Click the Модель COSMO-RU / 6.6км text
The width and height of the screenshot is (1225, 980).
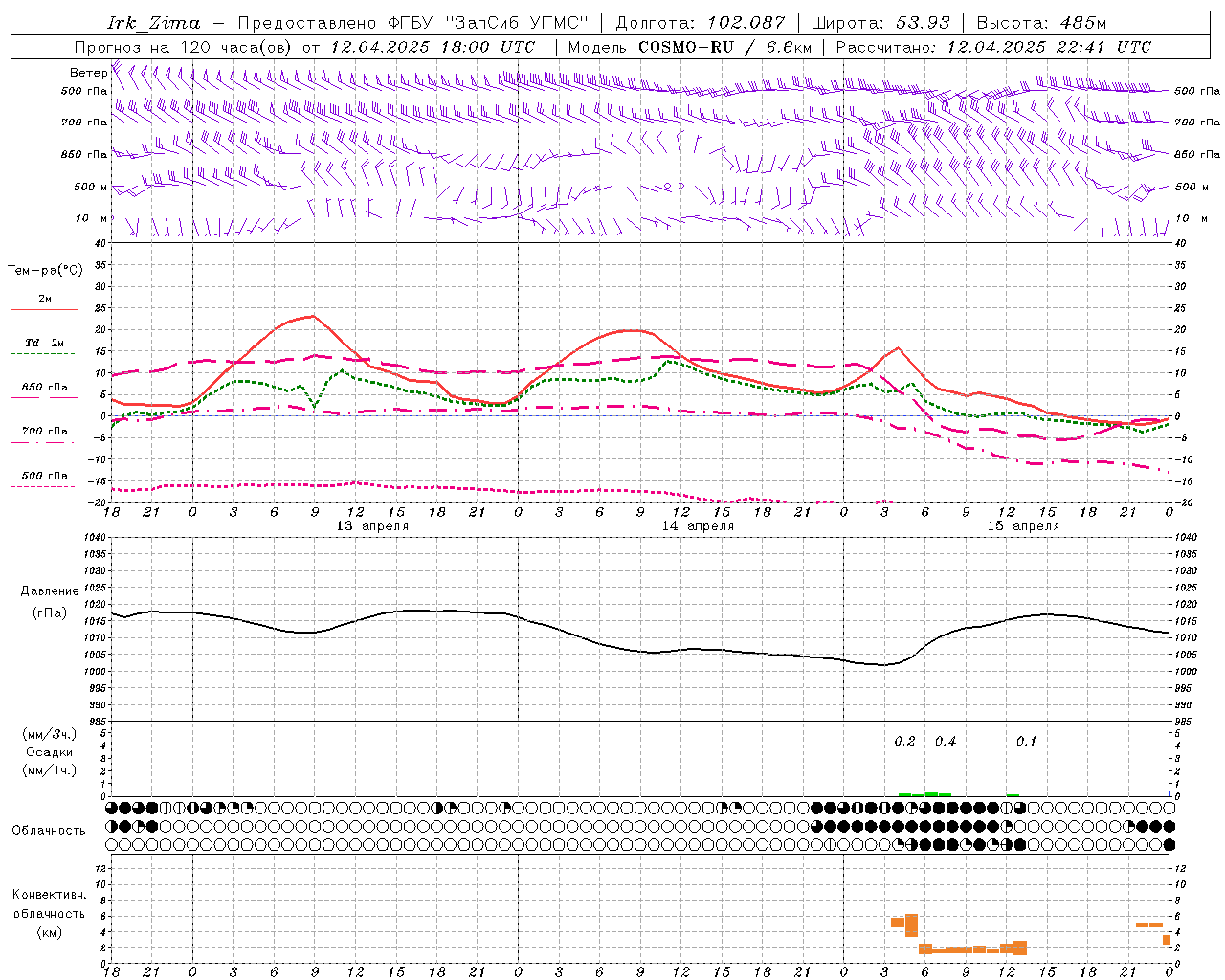pos(690,47)
